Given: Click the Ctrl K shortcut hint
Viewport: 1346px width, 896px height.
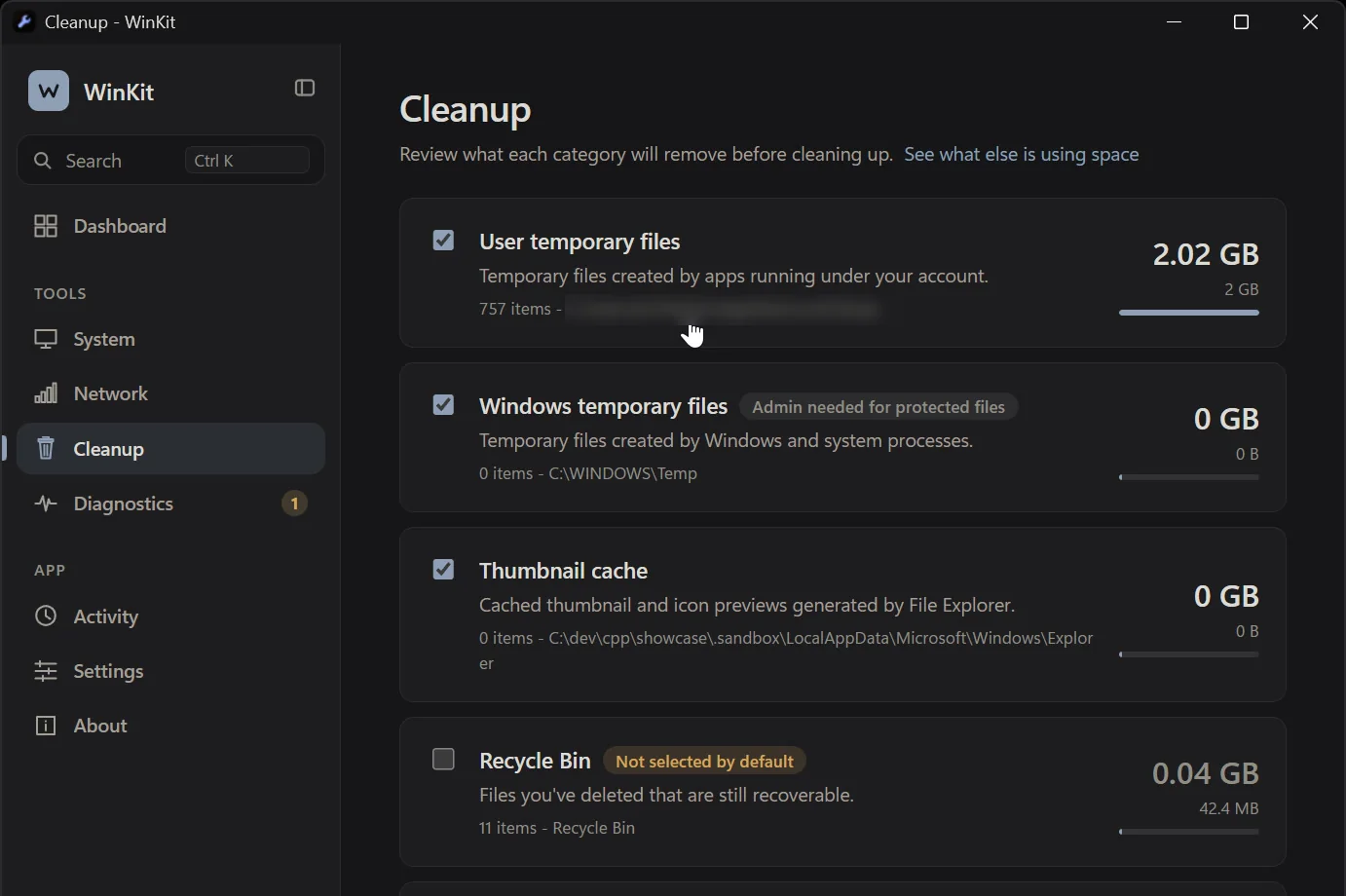Looking at the screenshot, I should (247, 161).
